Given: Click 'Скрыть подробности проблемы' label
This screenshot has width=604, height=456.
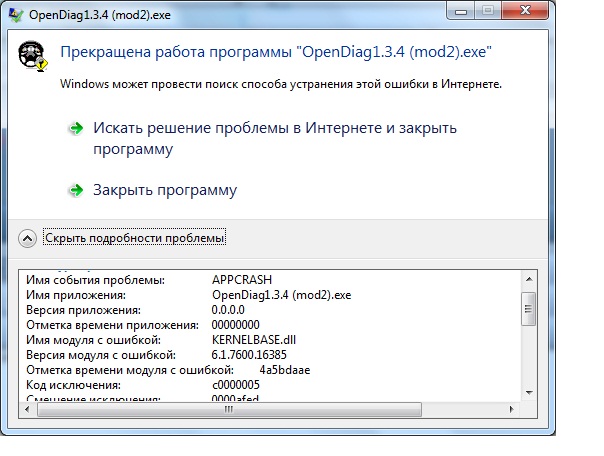Looking at the screenshot, I should (134, 238).
